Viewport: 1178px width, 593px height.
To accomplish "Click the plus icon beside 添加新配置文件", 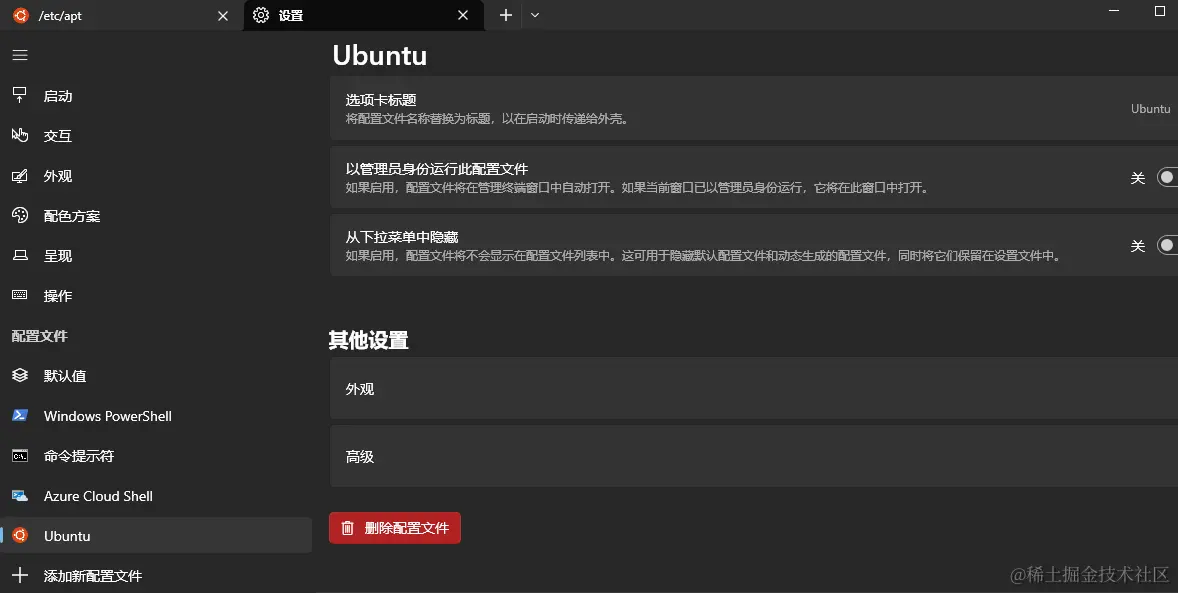I will click(x=20, y=576).
